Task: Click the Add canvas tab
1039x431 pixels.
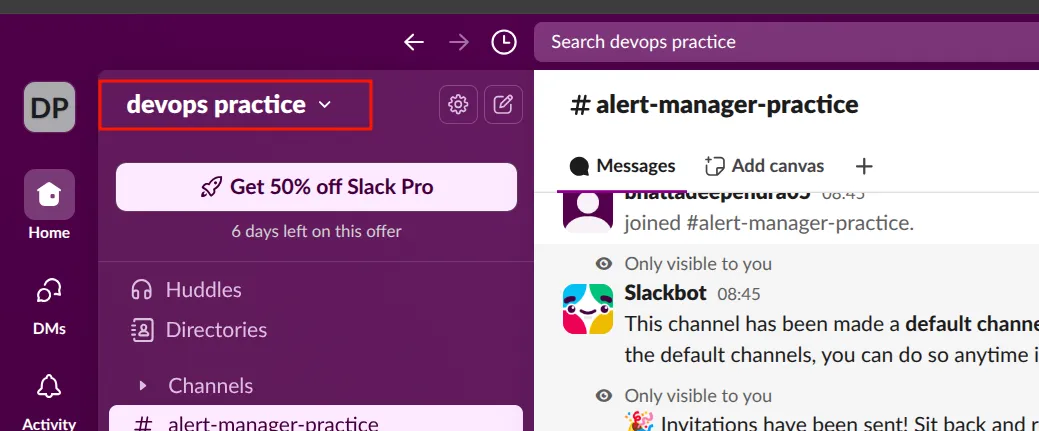Action: tap(764, 166)
